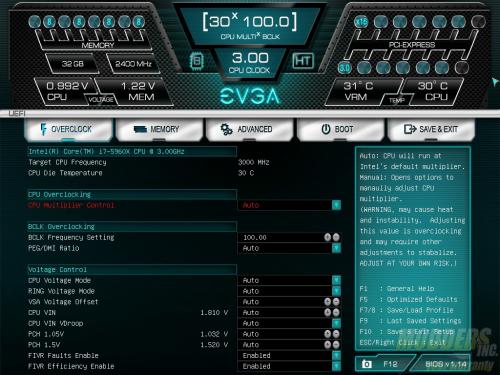The height and width of the screenshot is (375, 500).
Task: Click the x16 PCI-Express slot indicator
Action: [361, 22]
